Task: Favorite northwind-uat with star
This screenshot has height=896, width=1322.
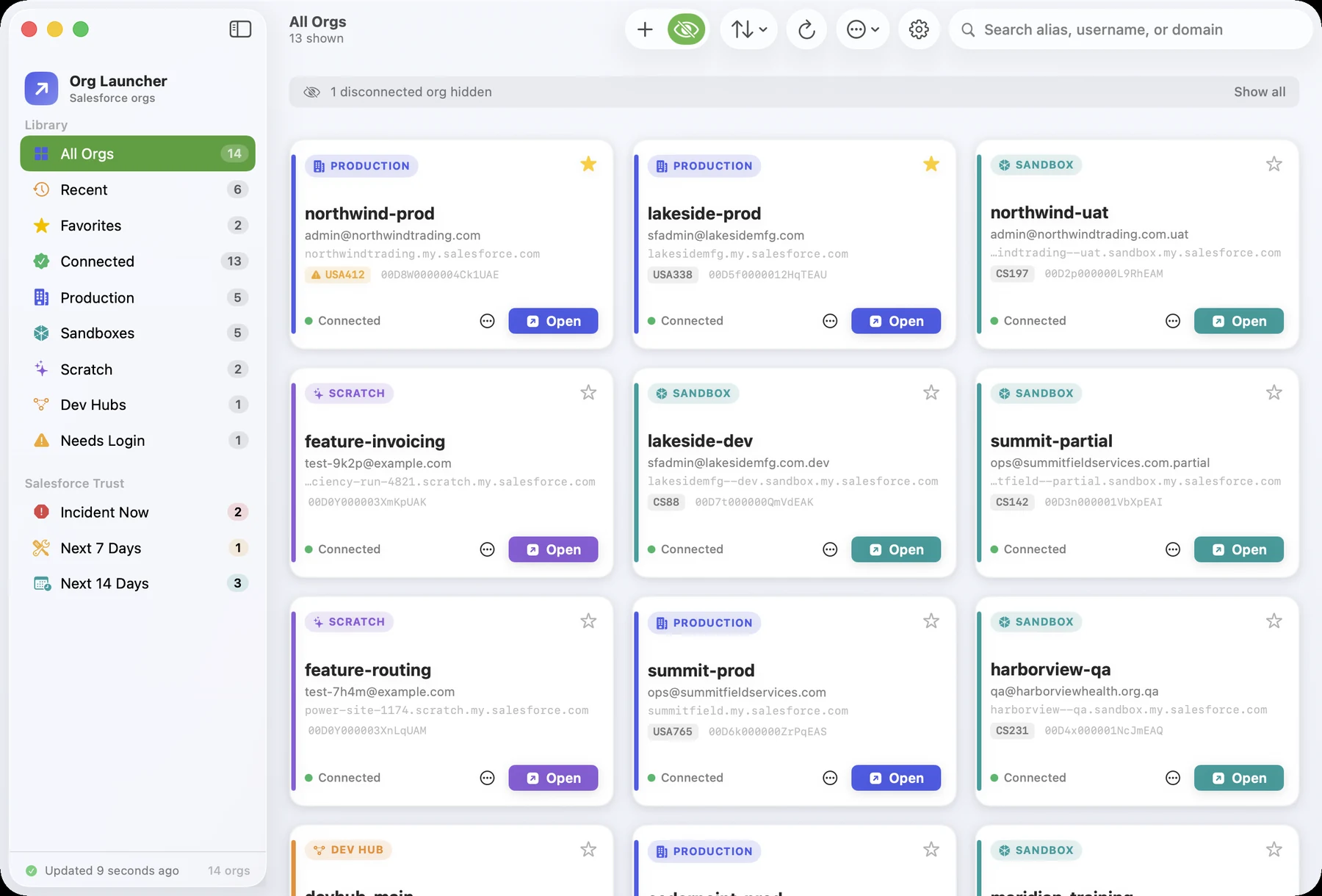Action: pos(1274,164)
